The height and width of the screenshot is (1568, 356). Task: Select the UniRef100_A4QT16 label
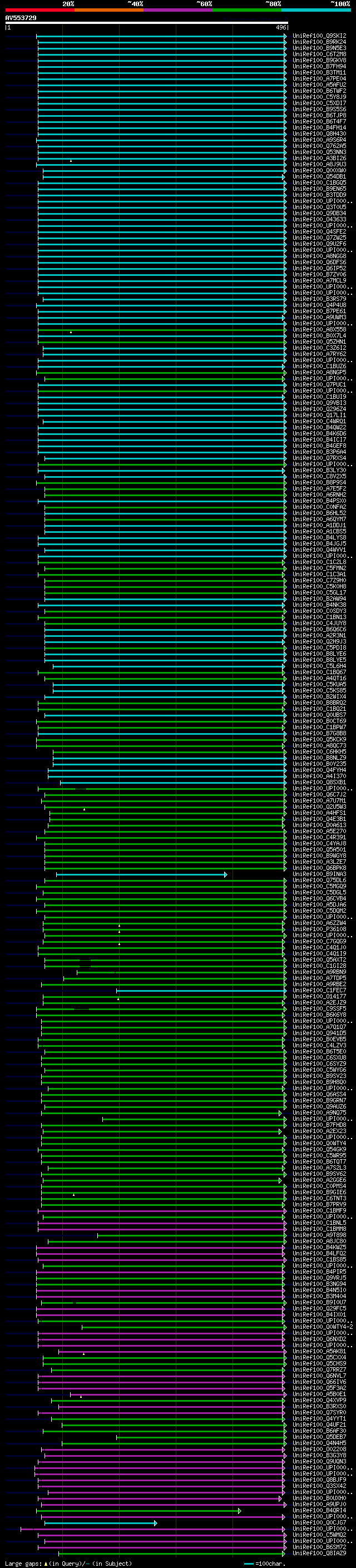coord(319,678)
